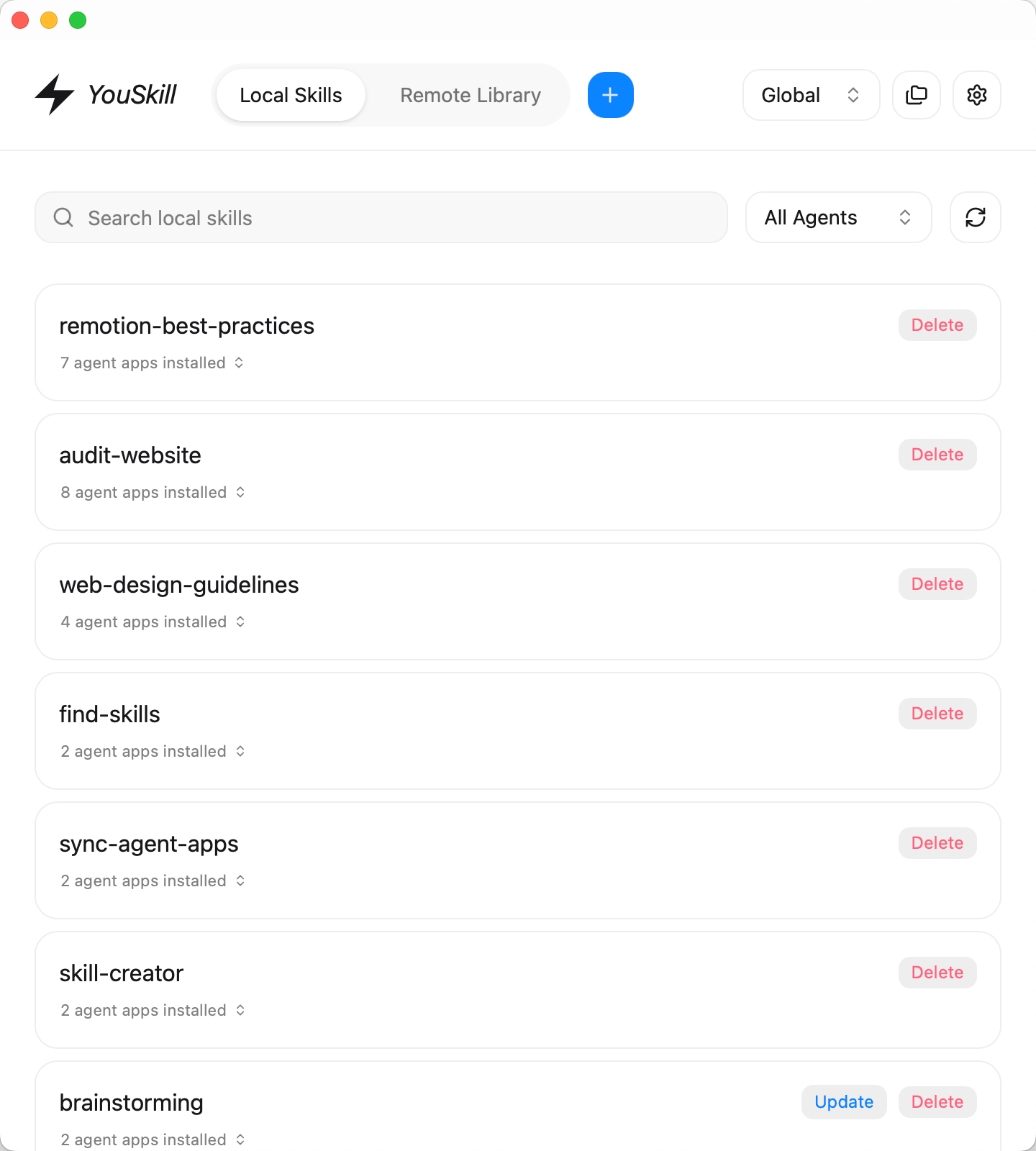Select the Local Skills tab
The width and height of the screenshot is (1036, 1151).
point(291,94)
